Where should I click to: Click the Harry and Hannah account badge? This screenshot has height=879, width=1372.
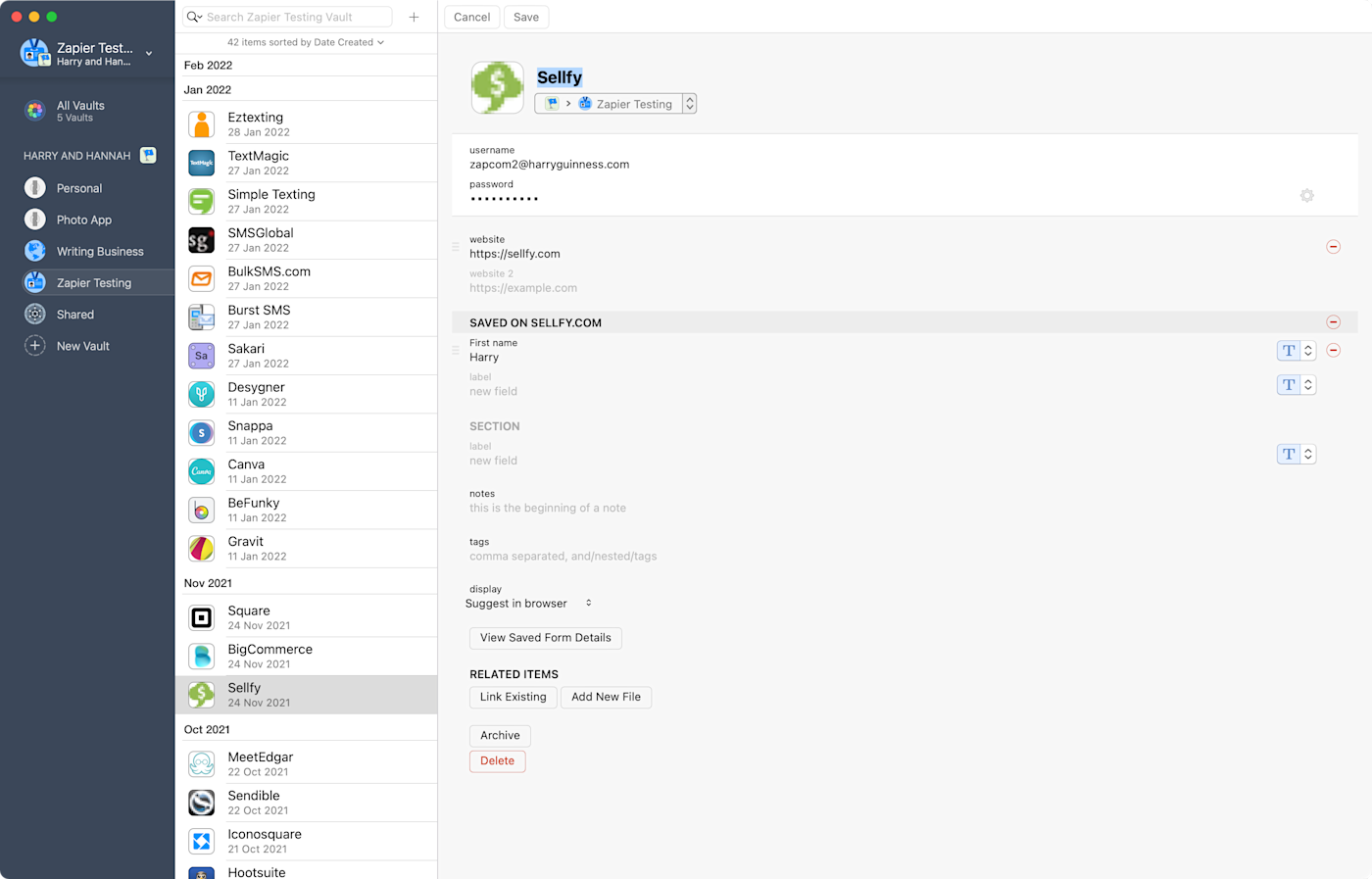pyautogui.click(x=148, y=155)
